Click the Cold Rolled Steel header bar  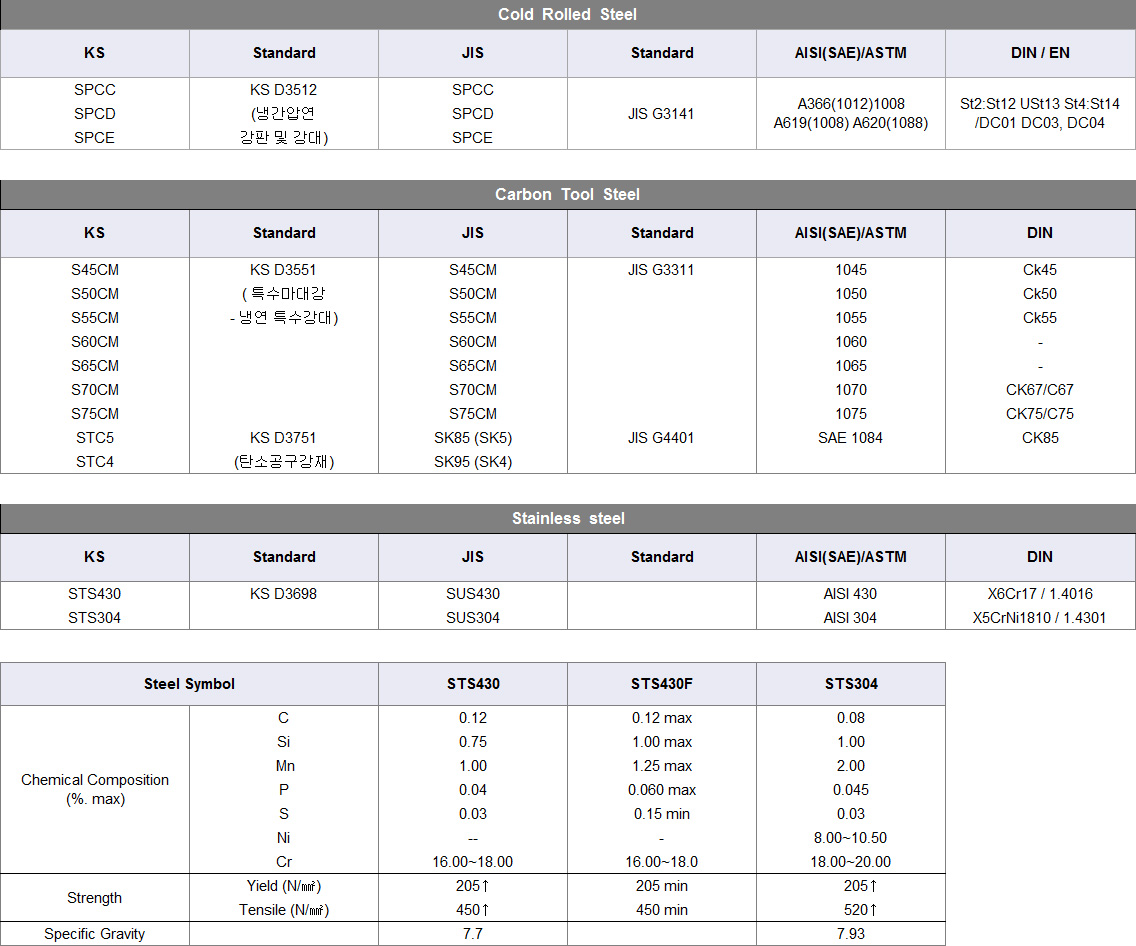coord(567,14)
